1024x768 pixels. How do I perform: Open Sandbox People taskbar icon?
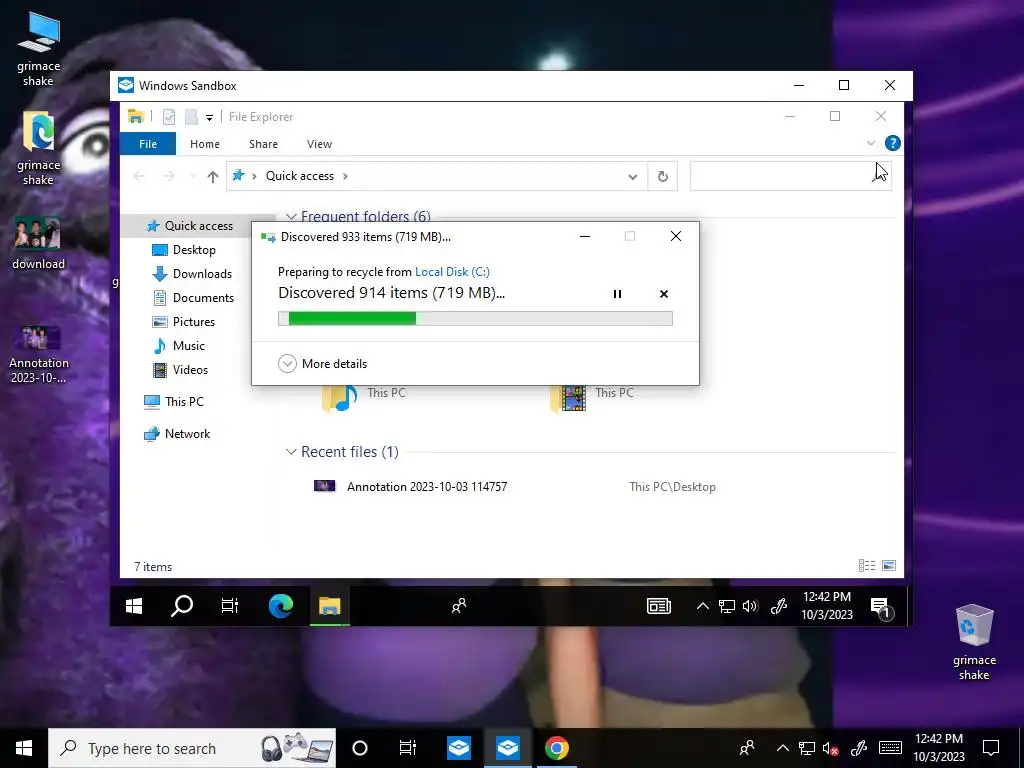(459, 607)
